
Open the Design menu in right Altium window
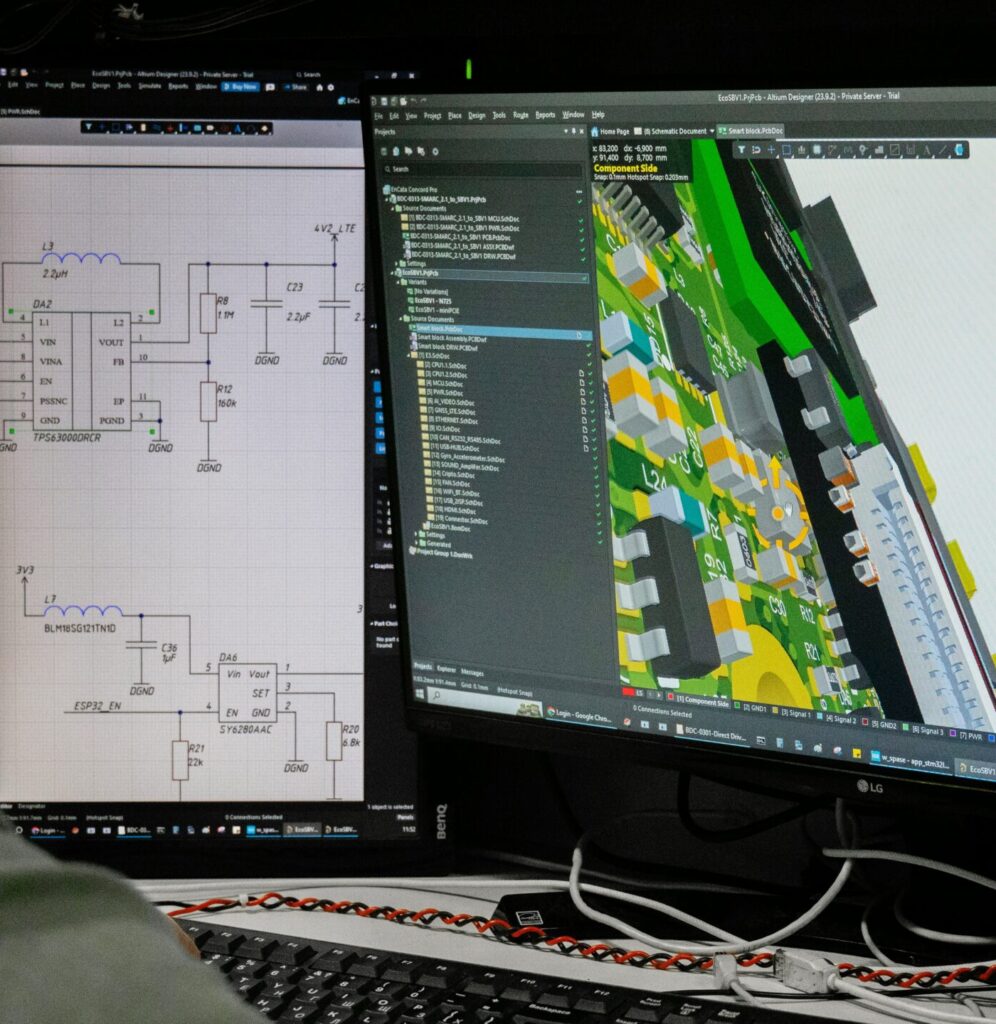coord(477,115)
